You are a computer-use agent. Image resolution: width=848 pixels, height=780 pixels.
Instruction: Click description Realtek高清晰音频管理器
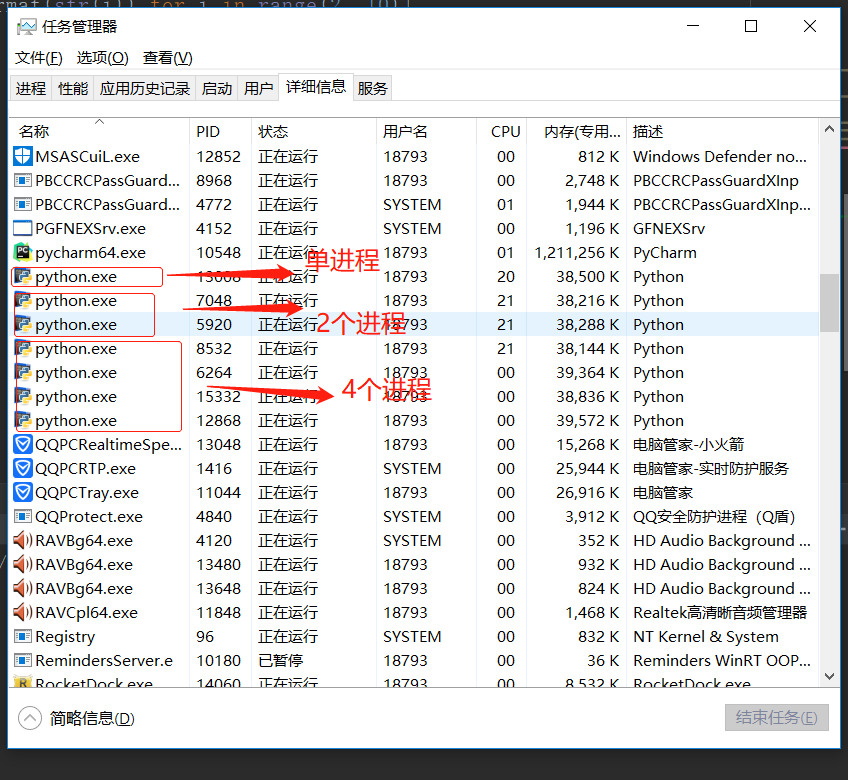click(720, 612)
